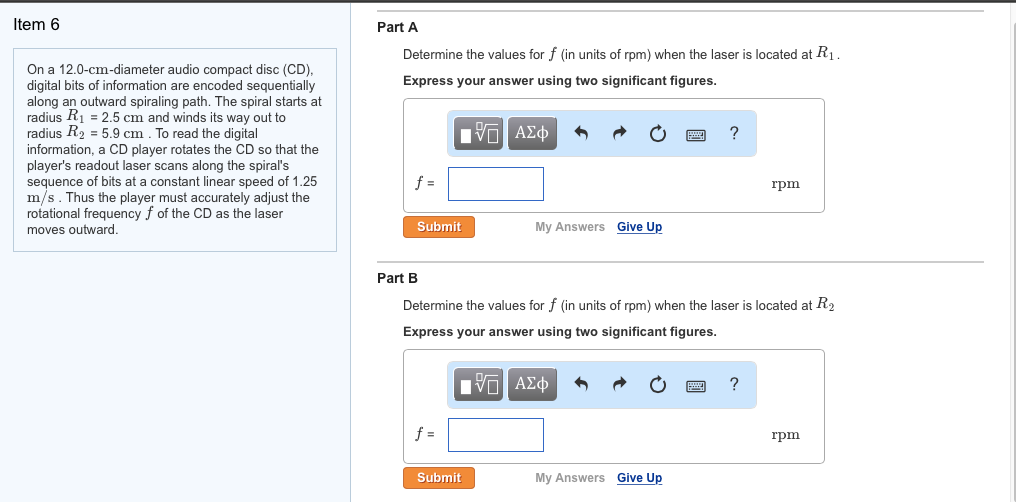
Task: Focus the Part A answer input field
Action: [496, 184]
